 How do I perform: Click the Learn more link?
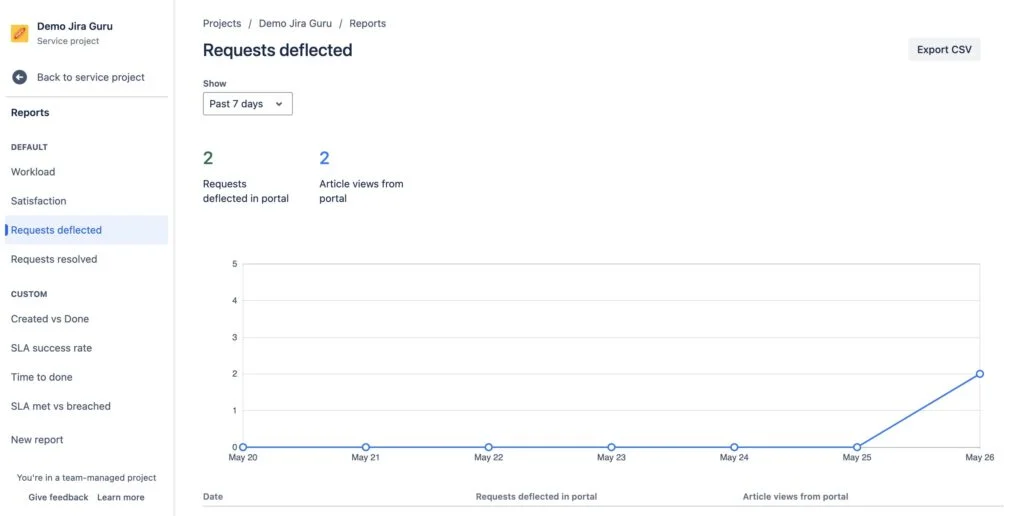pos(121,497)
